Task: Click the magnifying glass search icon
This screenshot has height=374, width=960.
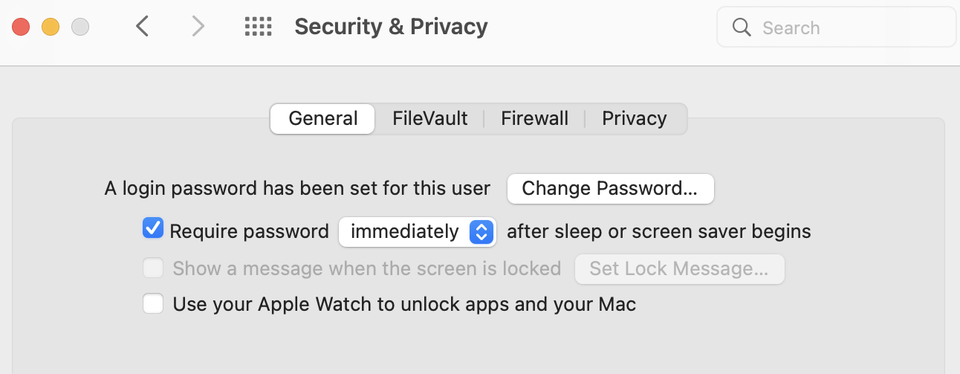Action: pos(741,27)
